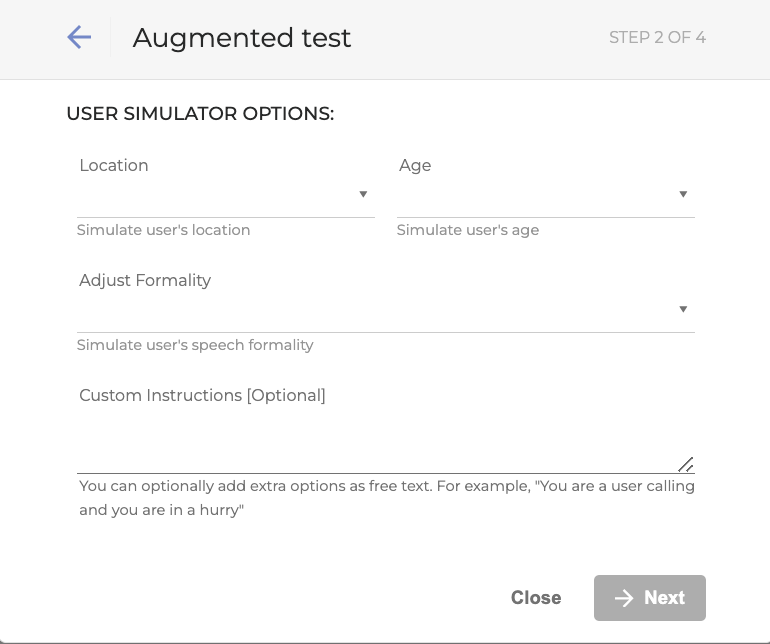
Task: Click the Adjust Formality label
Action: pyautogui.click(x=145, y=281)
